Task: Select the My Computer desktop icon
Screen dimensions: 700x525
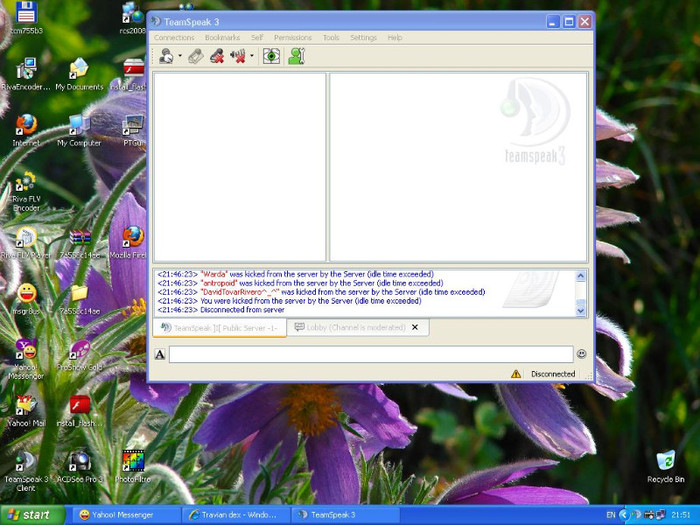Action: 79,130
